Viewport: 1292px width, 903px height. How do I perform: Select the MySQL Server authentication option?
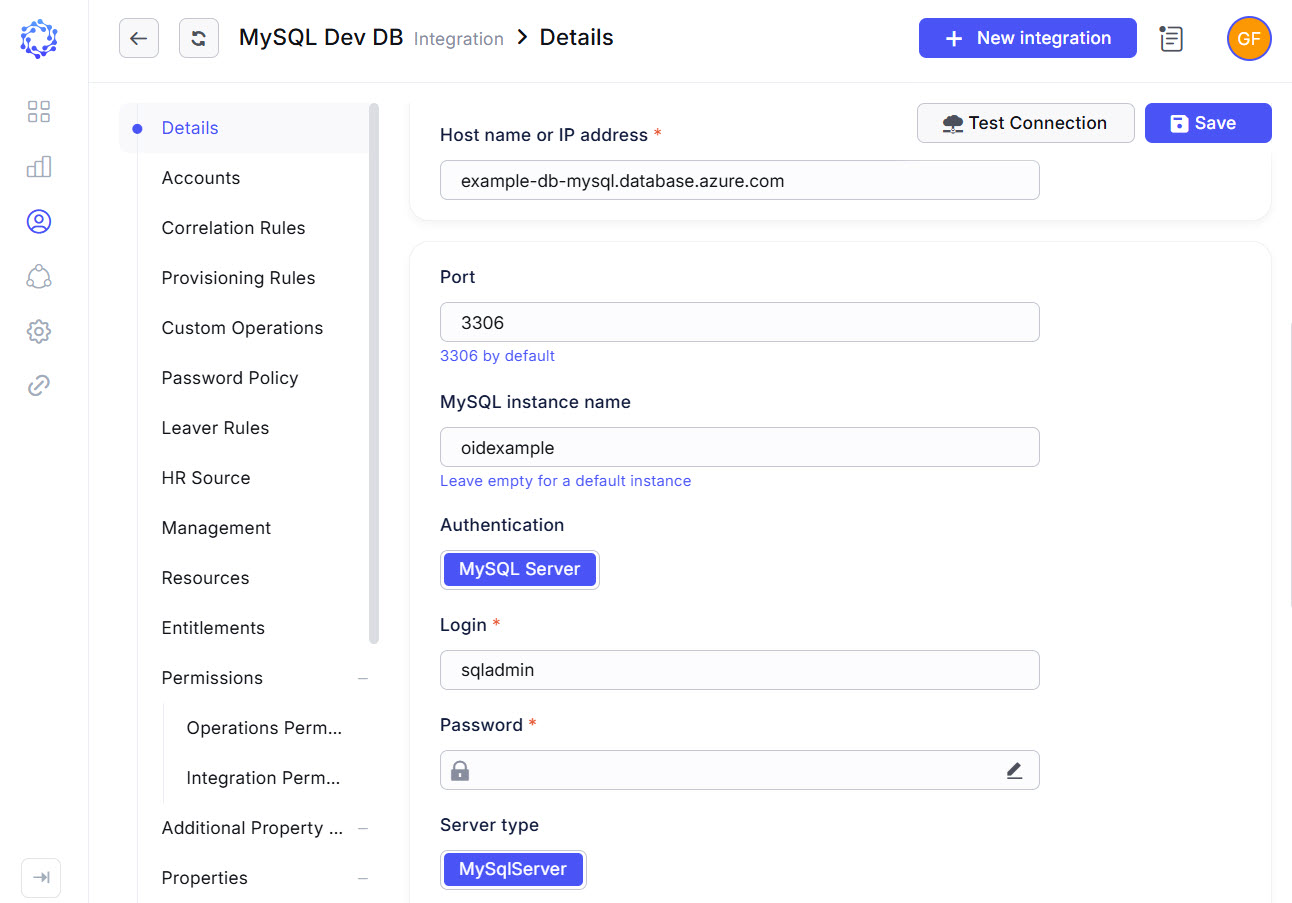520,569
